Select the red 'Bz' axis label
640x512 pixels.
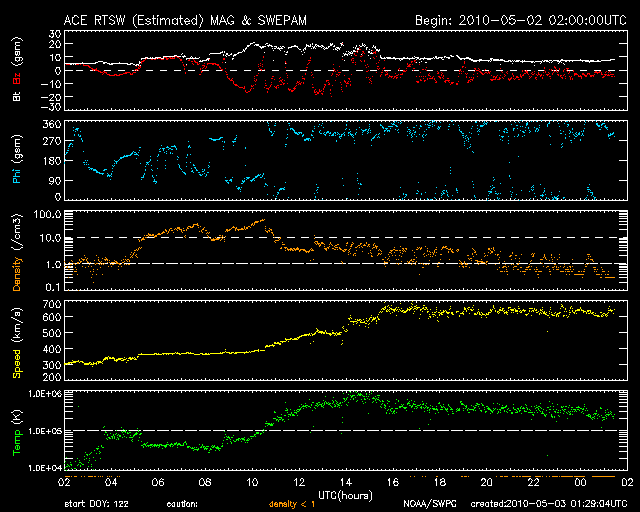17,79
